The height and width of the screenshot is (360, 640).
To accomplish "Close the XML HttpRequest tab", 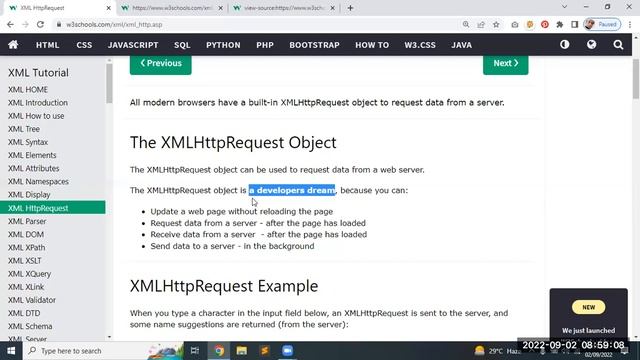I will coord(109,8).
